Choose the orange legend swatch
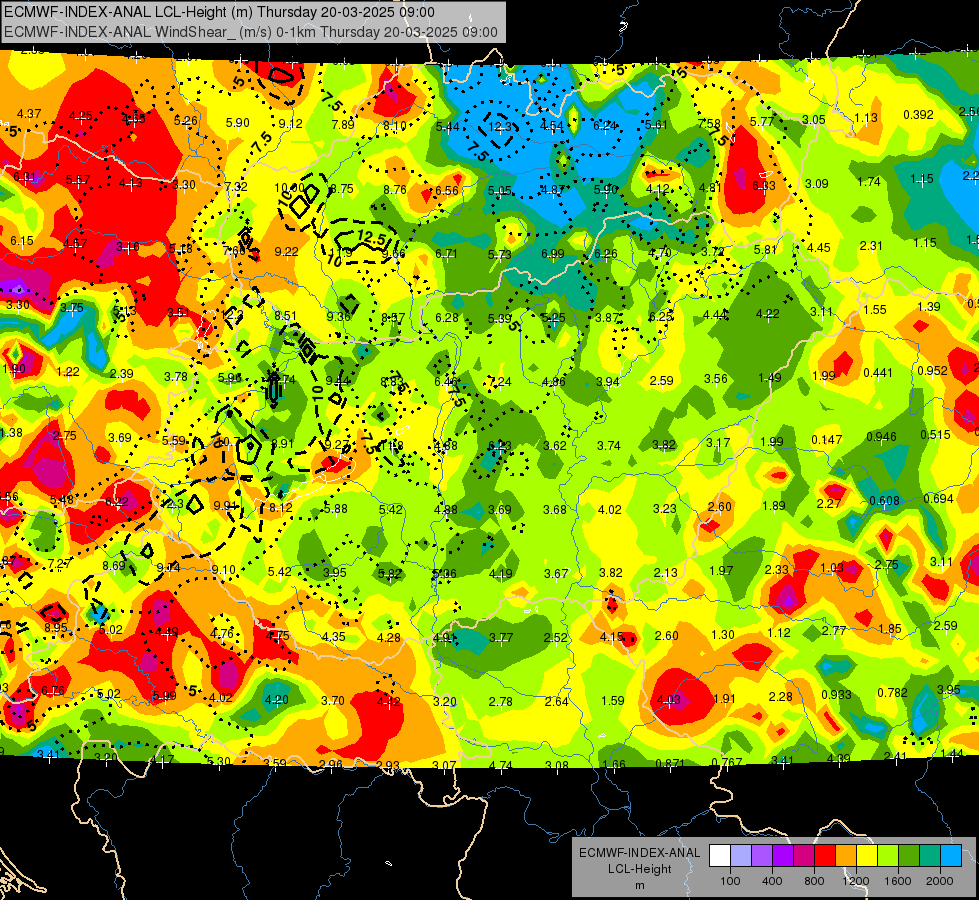This screenshot has width=979, height=900. pyautogui.click(x=845, y=856)
